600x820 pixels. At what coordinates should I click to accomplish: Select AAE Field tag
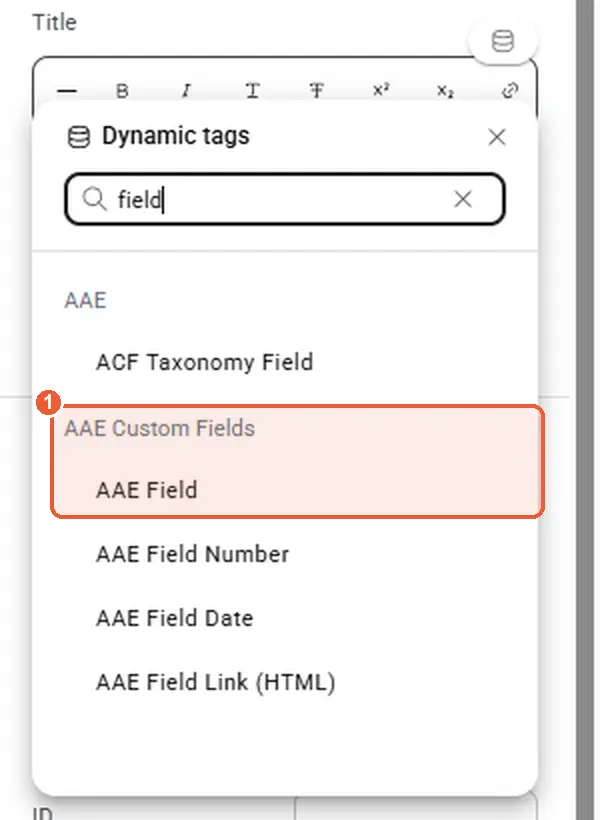pos(146,490)
